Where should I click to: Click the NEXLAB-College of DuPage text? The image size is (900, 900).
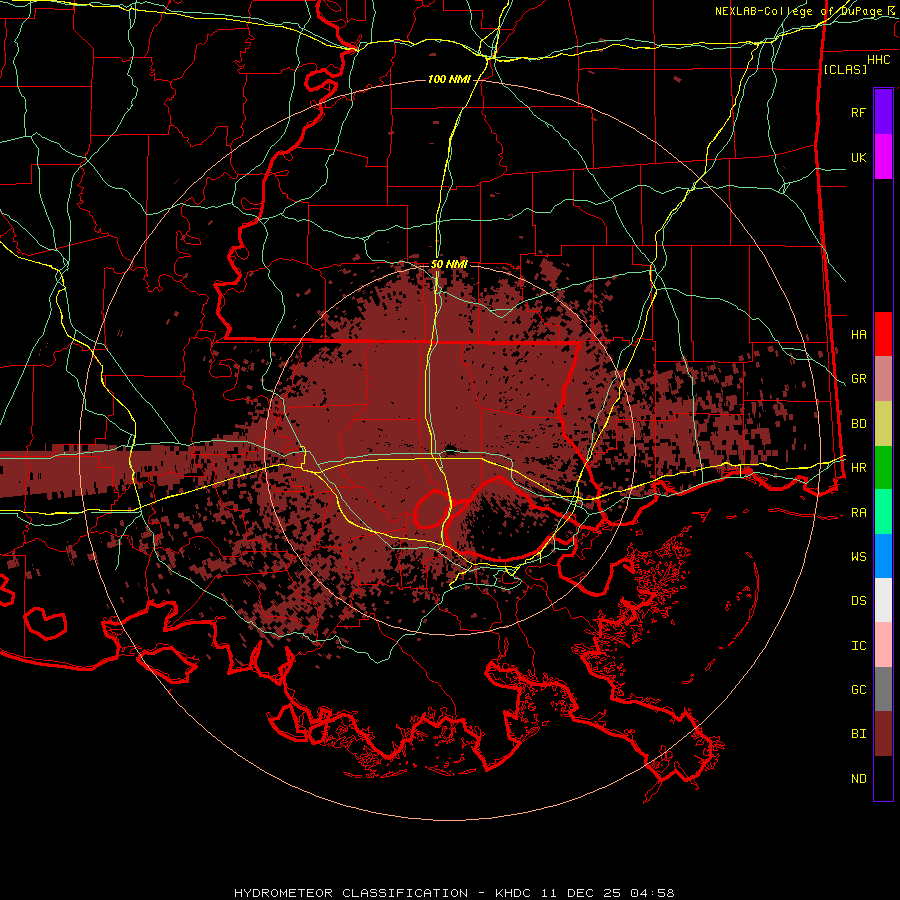point(798,11)
